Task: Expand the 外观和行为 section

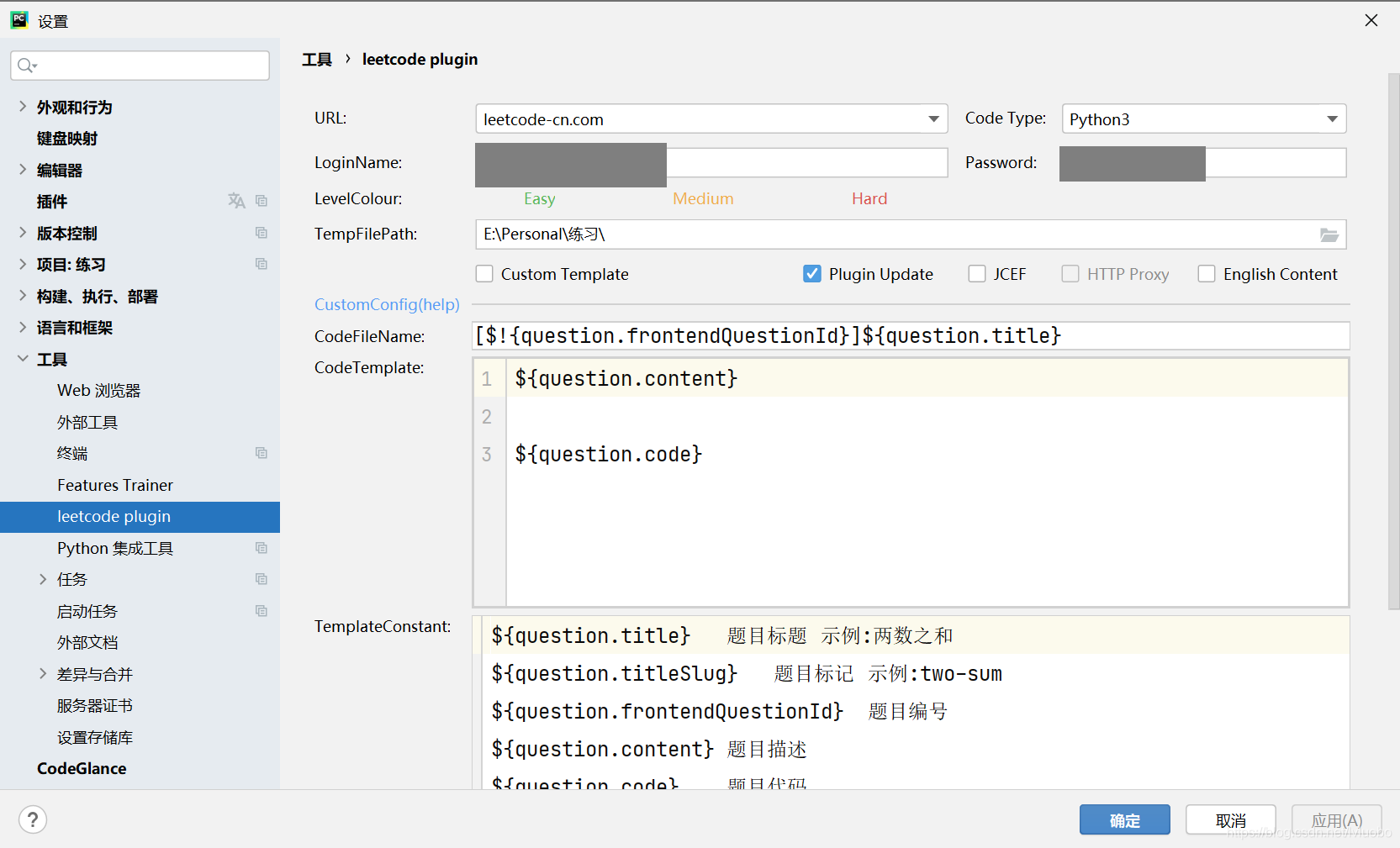Action: click(23, 107)
